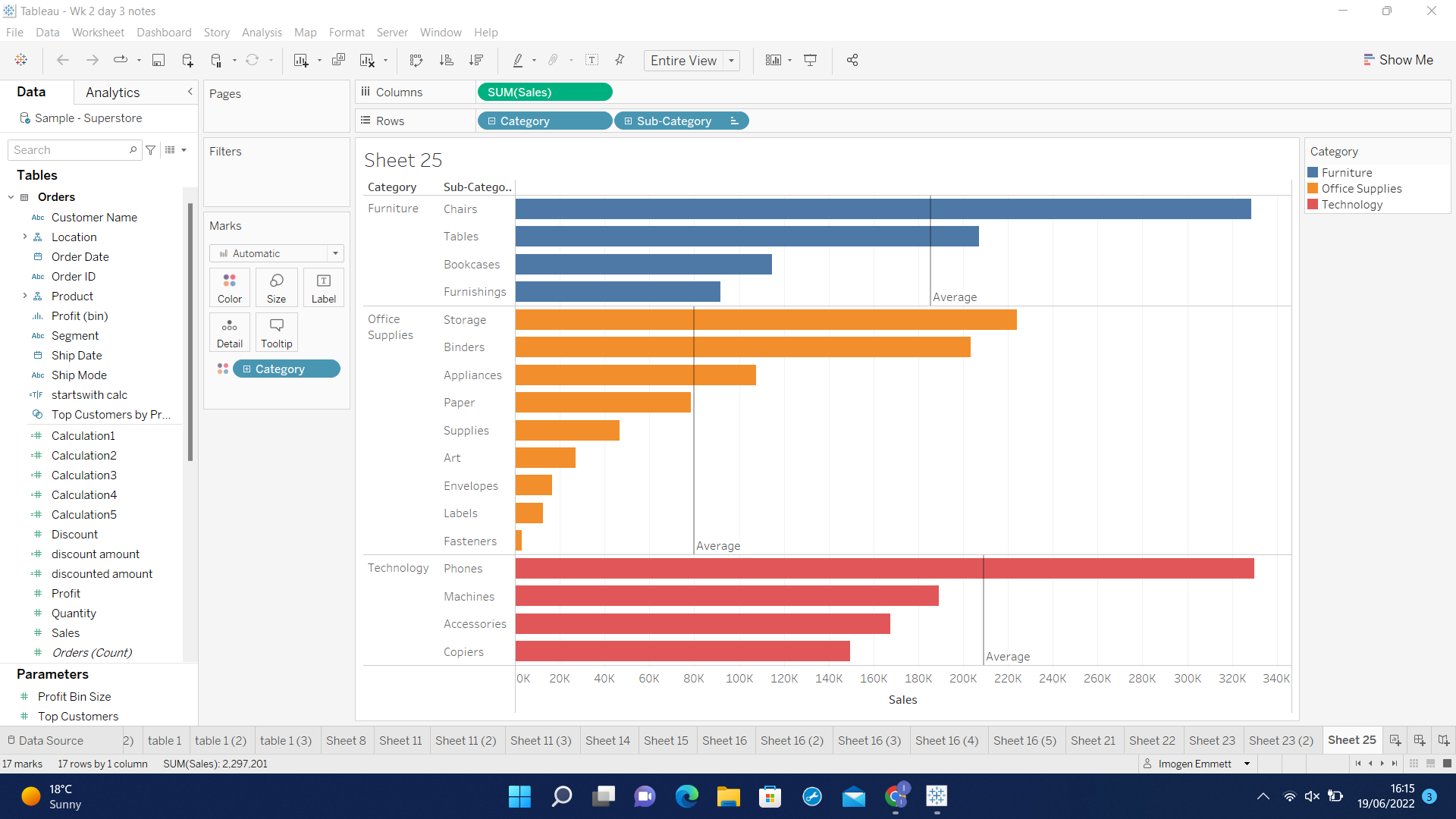This screenshot has width=1456, height=819.
Task: Click the Sort Descending toolbar icon
Action: [476, 60]
